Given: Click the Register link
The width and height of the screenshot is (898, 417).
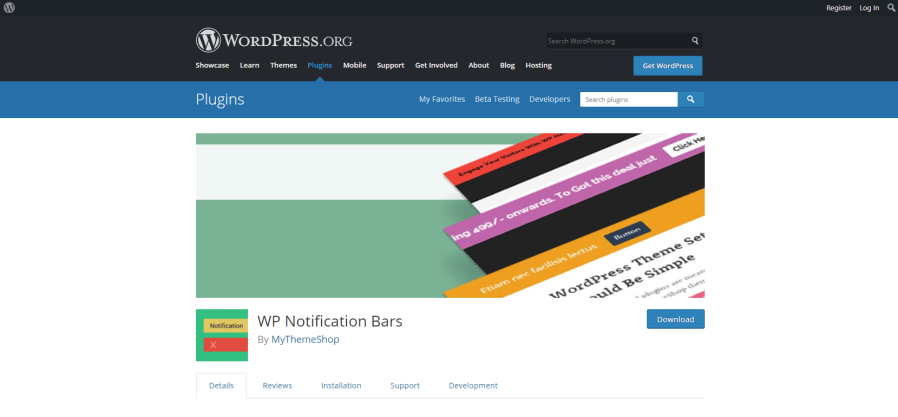Looking at the screenshot, I should click(839, 7).
